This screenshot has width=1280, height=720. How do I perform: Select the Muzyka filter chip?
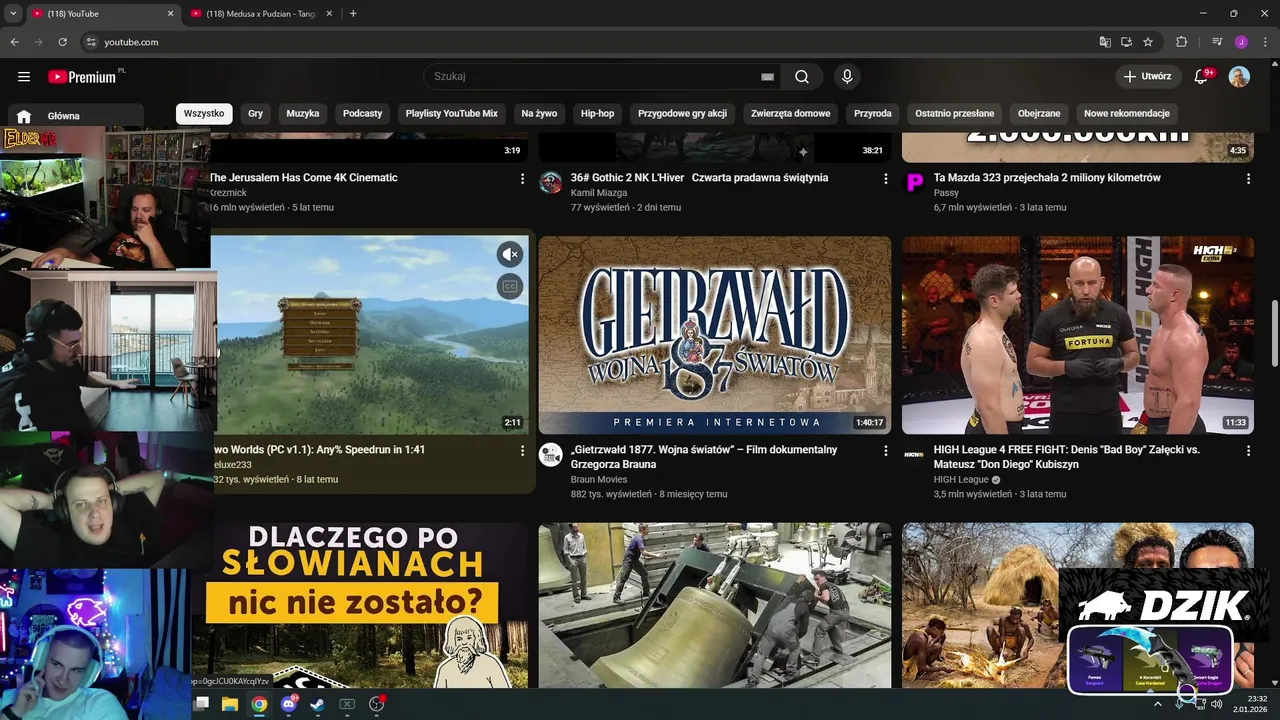303,114
